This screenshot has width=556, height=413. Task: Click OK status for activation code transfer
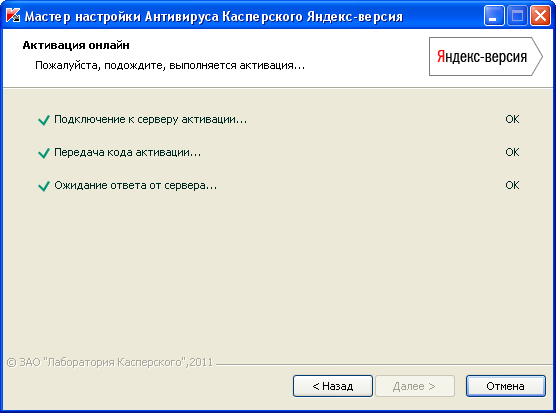pos(512,152)
